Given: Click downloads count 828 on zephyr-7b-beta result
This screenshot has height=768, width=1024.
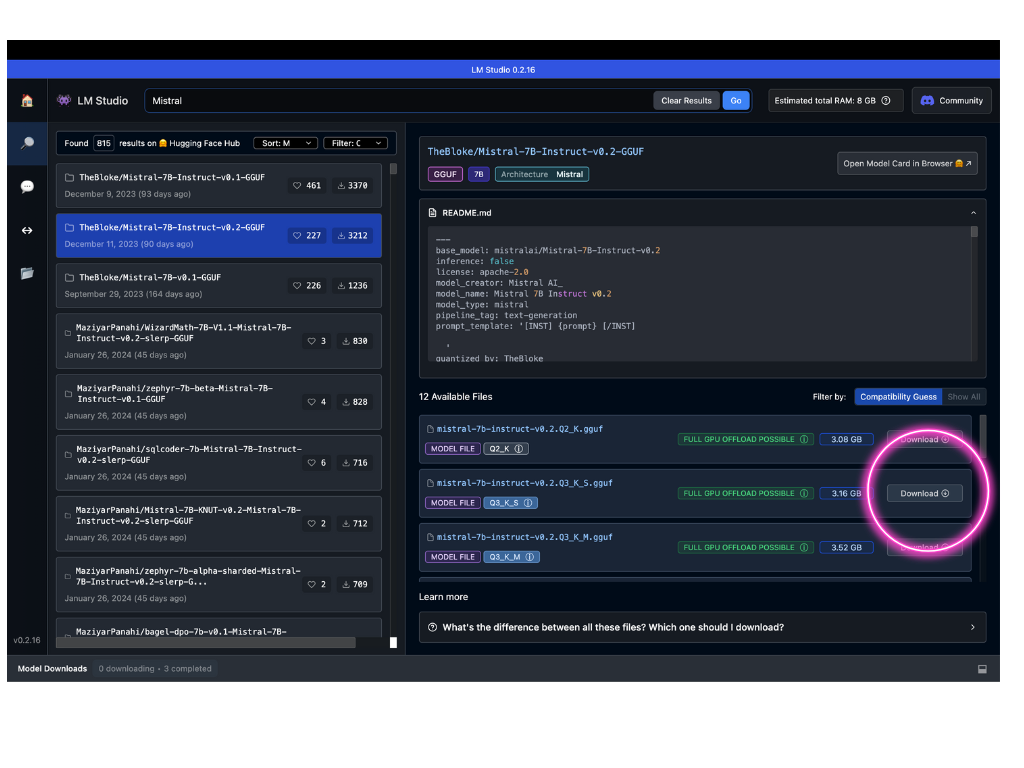Looking at the screenshot, I should point(355,402).
